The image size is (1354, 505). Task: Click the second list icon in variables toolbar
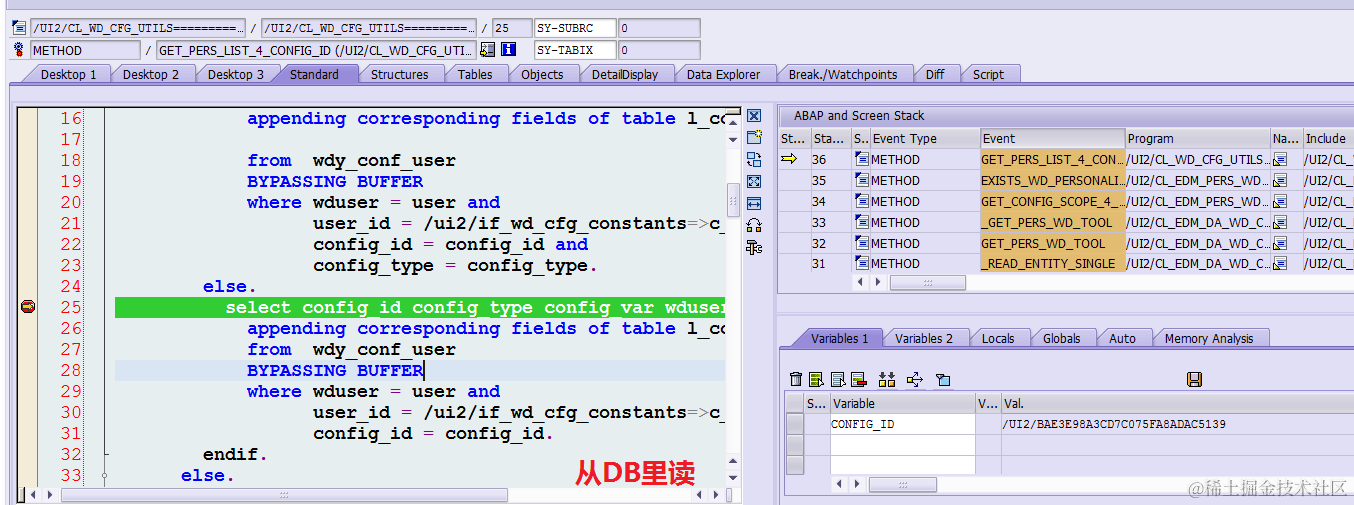pos(838,379)
